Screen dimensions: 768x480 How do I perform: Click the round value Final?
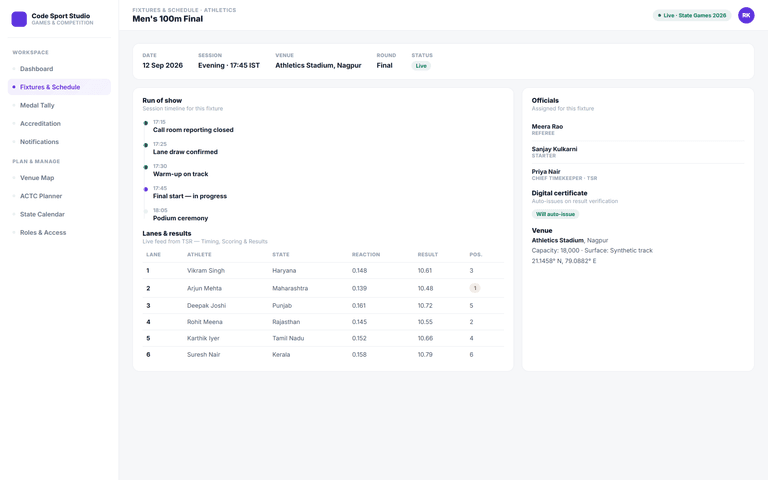[x=384, y=65]
